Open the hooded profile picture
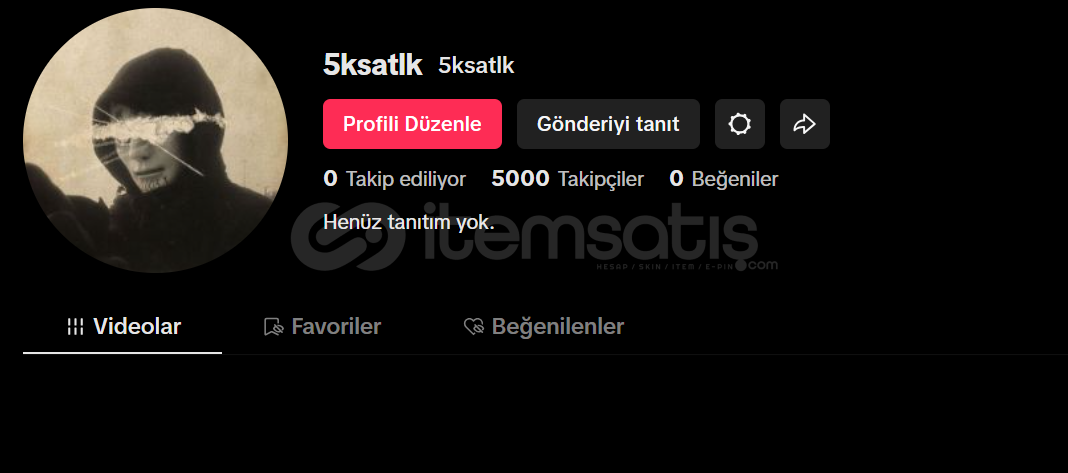1068x473 pixels. 155,140
